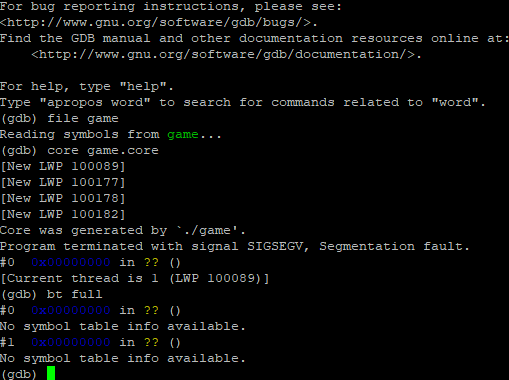
Task: Click the last 'No symbol table info available' line
Action: click(x=123, y=359)
